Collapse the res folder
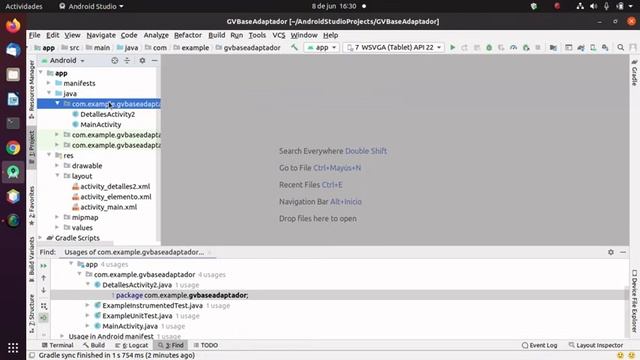 point(49,155)
